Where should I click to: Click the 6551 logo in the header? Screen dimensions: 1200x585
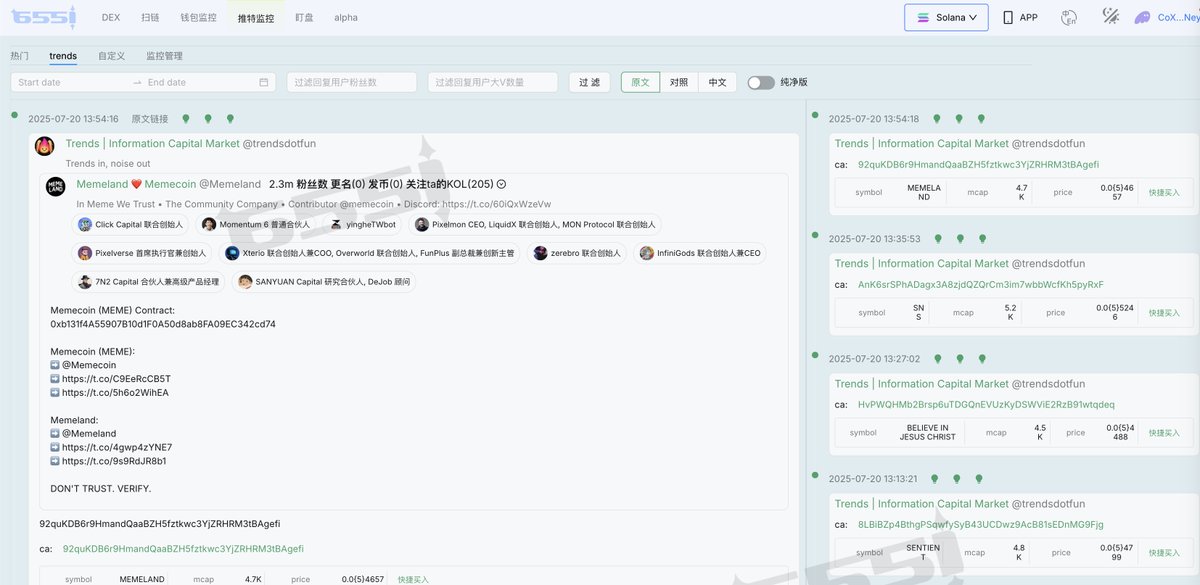(45, 17)
